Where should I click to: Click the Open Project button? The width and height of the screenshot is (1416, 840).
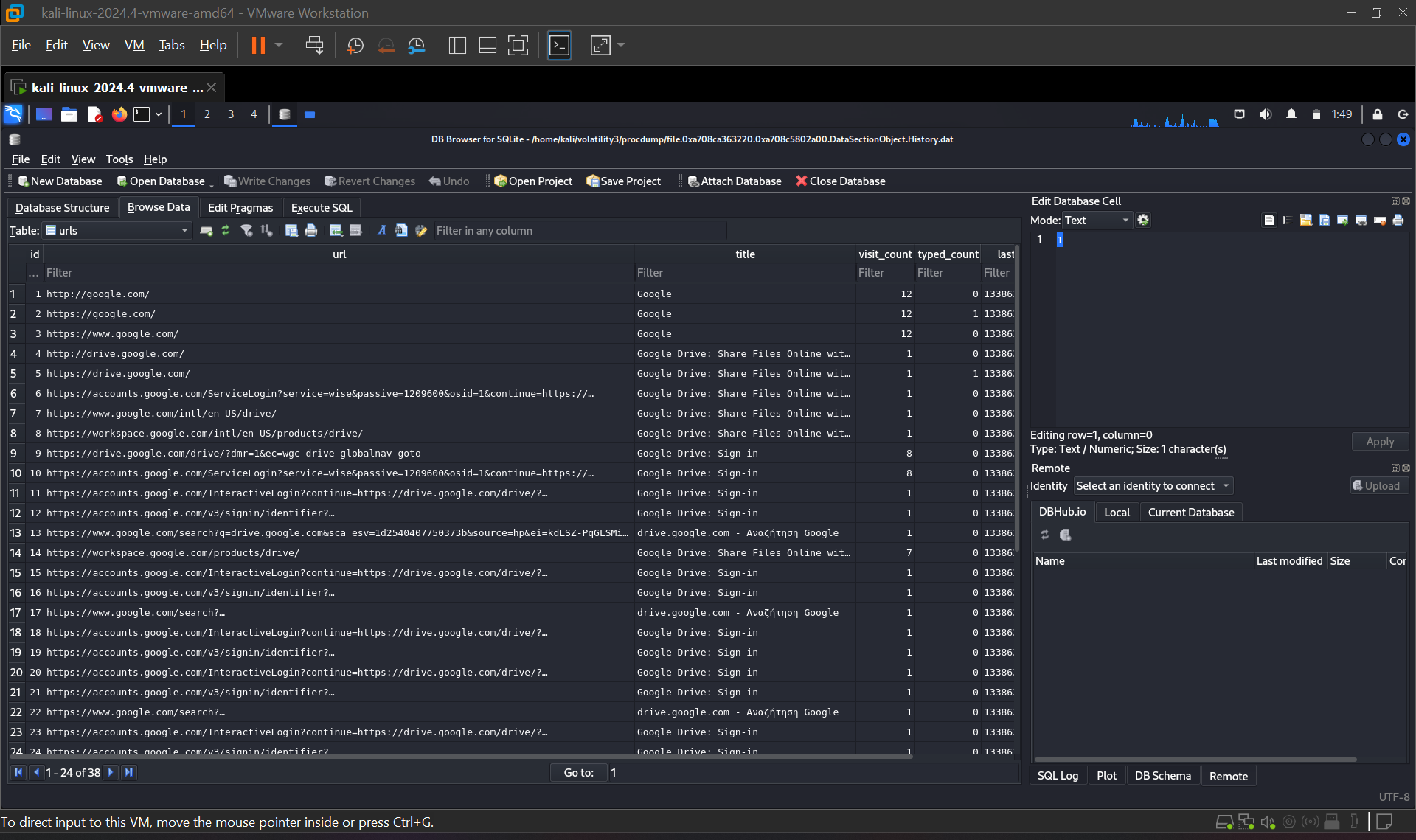533,181
